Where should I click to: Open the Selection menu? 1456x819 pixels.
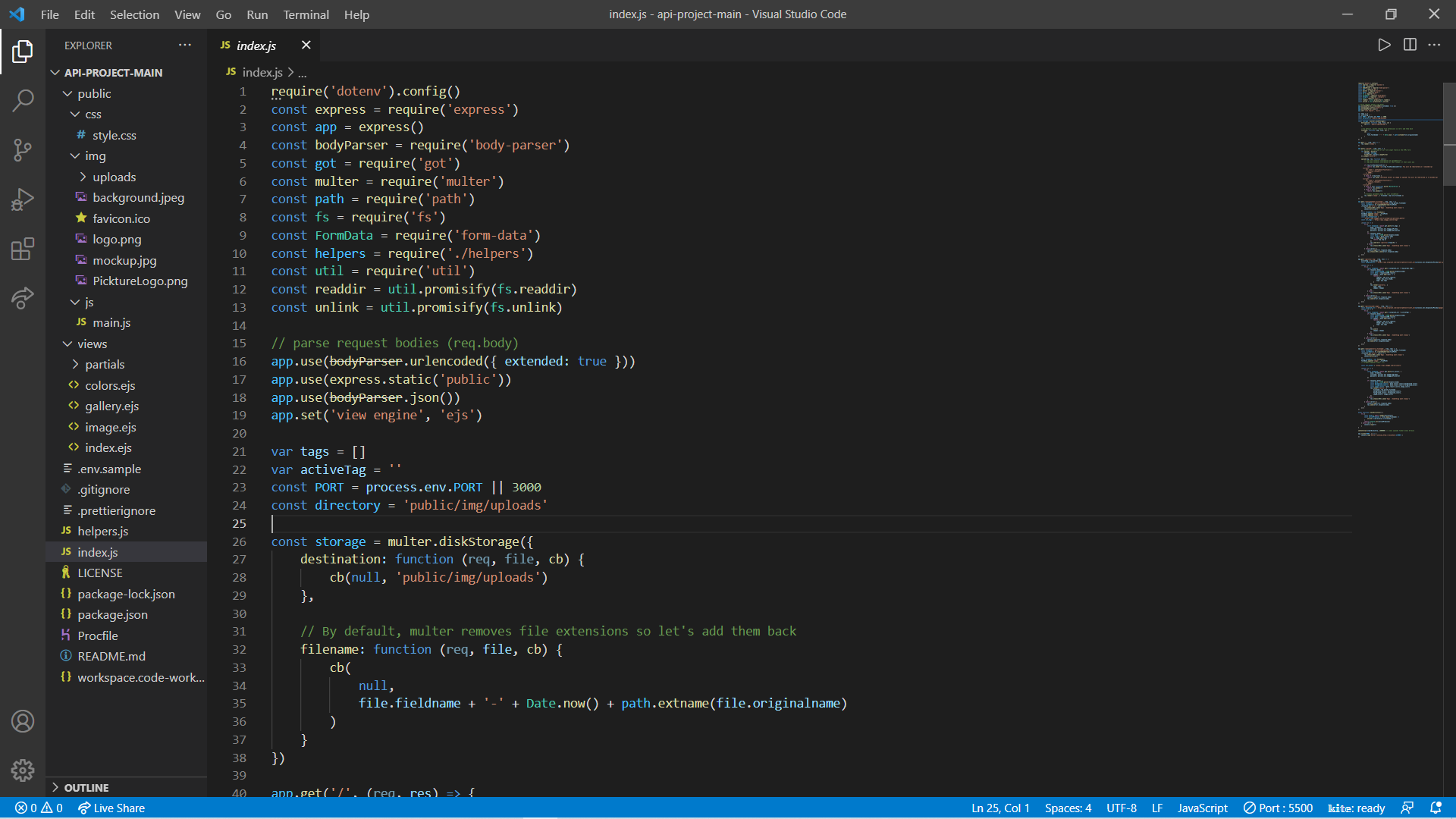(134, 14)
